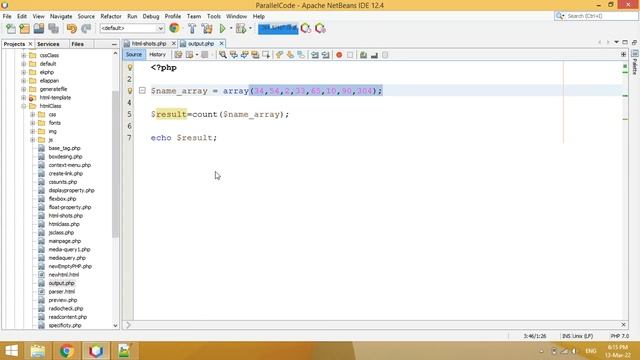Viewport: 640px width, 360px height.
Task: Click the Uncomment editor toolbar icon
Action: (374, 55)
